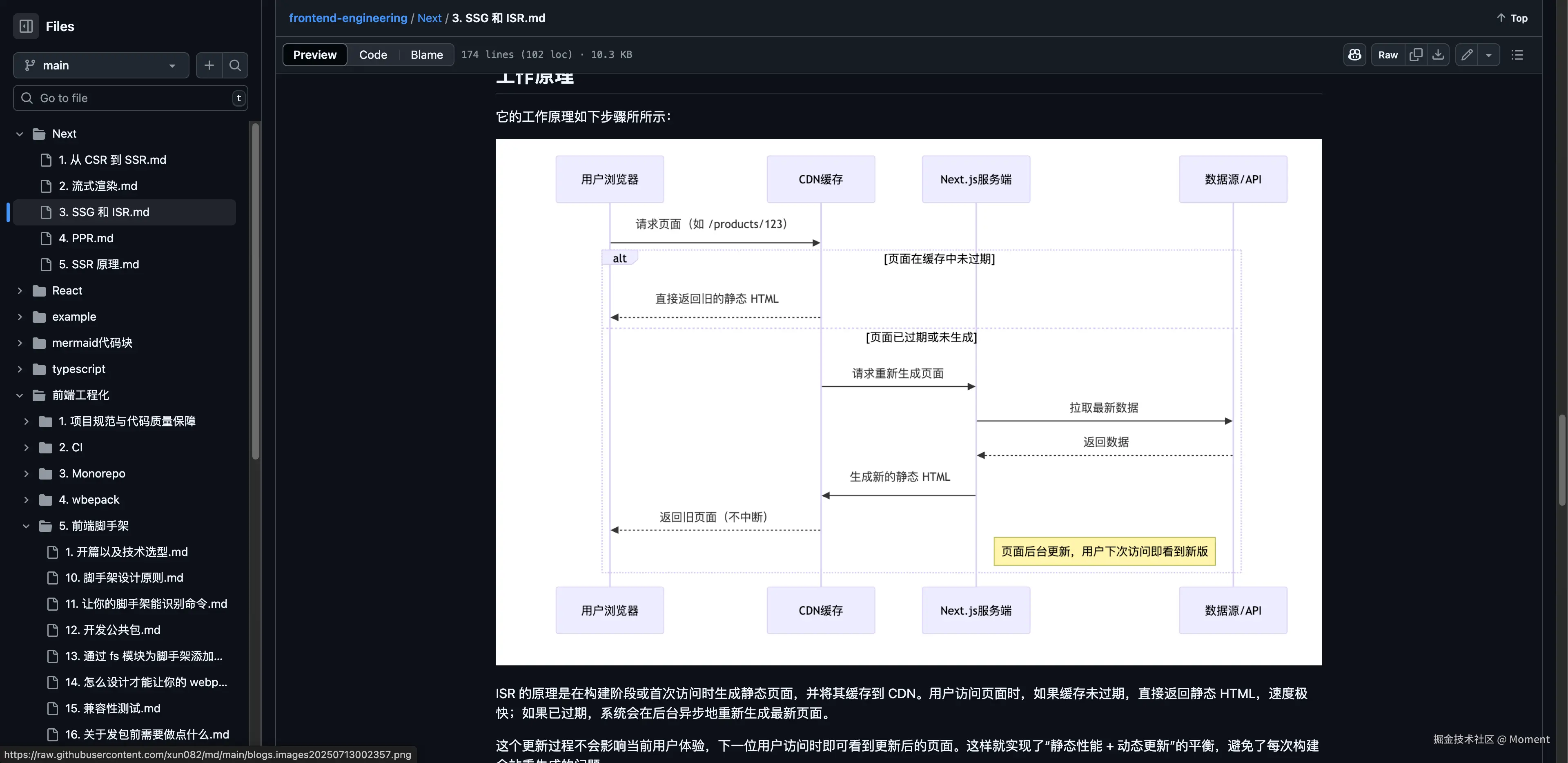Collapse the Next folder

coord(20,133)
